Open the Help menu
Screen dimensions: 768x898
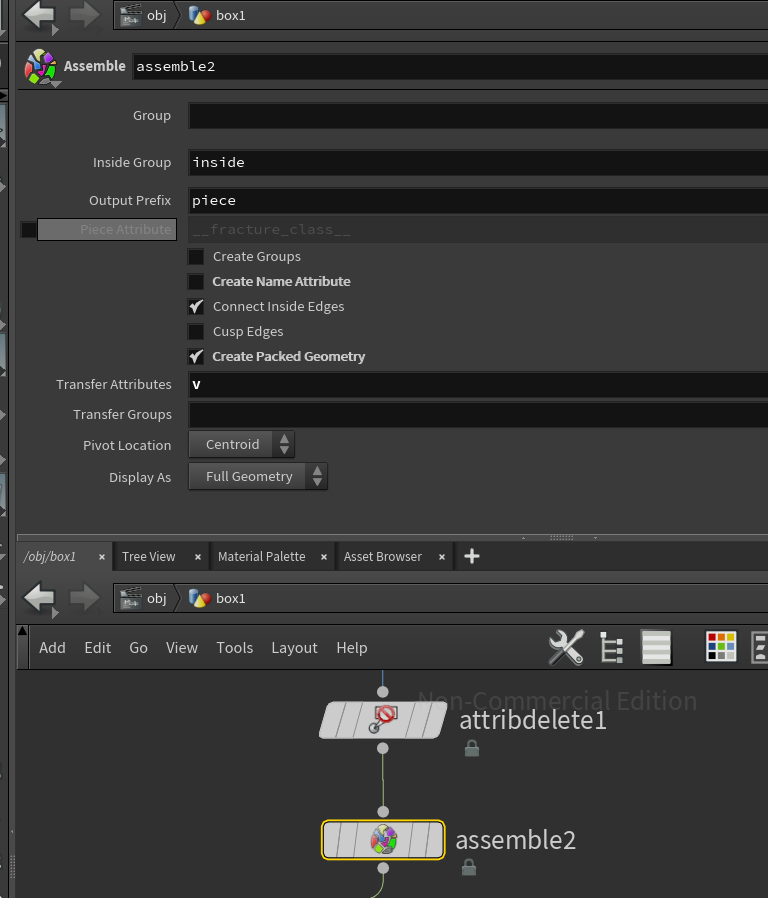(352, 648)
